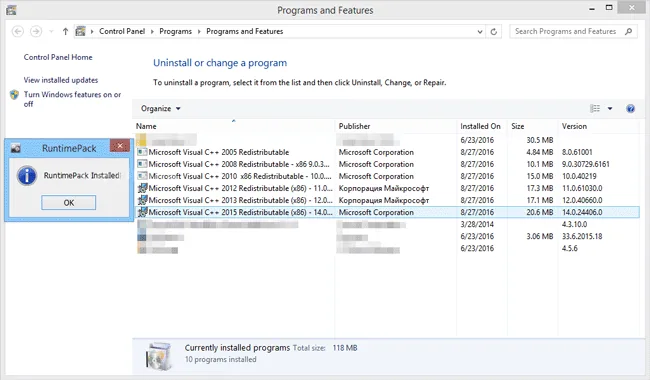The height and width of the screenshot is (380, 650).
Task: Select Visual C++ 2015 Redistributable row
Action: pyautogui.click(x=387, y=212)
